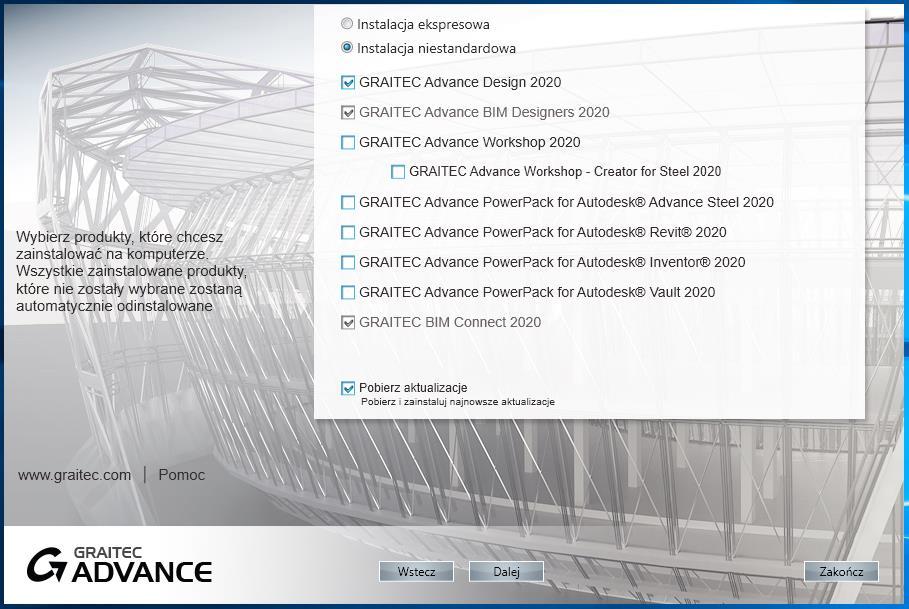
Task: Check PowerPack for Autodesk Vault 2020
Action: (x=348, y=293)
